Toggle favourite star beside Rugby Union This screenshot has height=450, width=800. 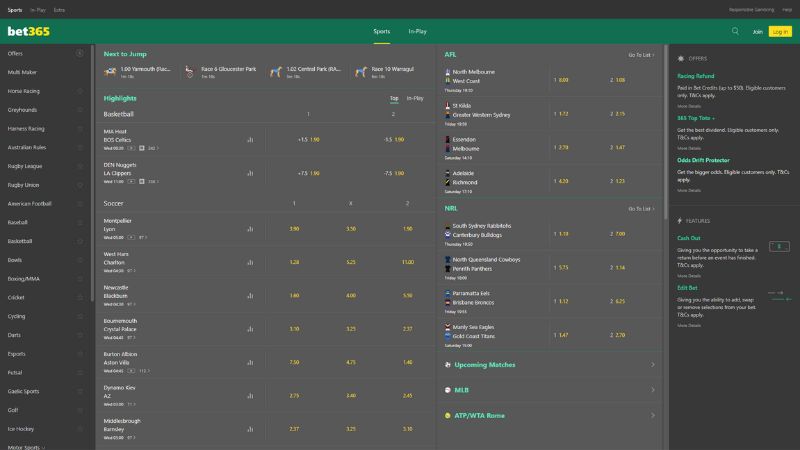pyautogui.click(x=80, y=185)
